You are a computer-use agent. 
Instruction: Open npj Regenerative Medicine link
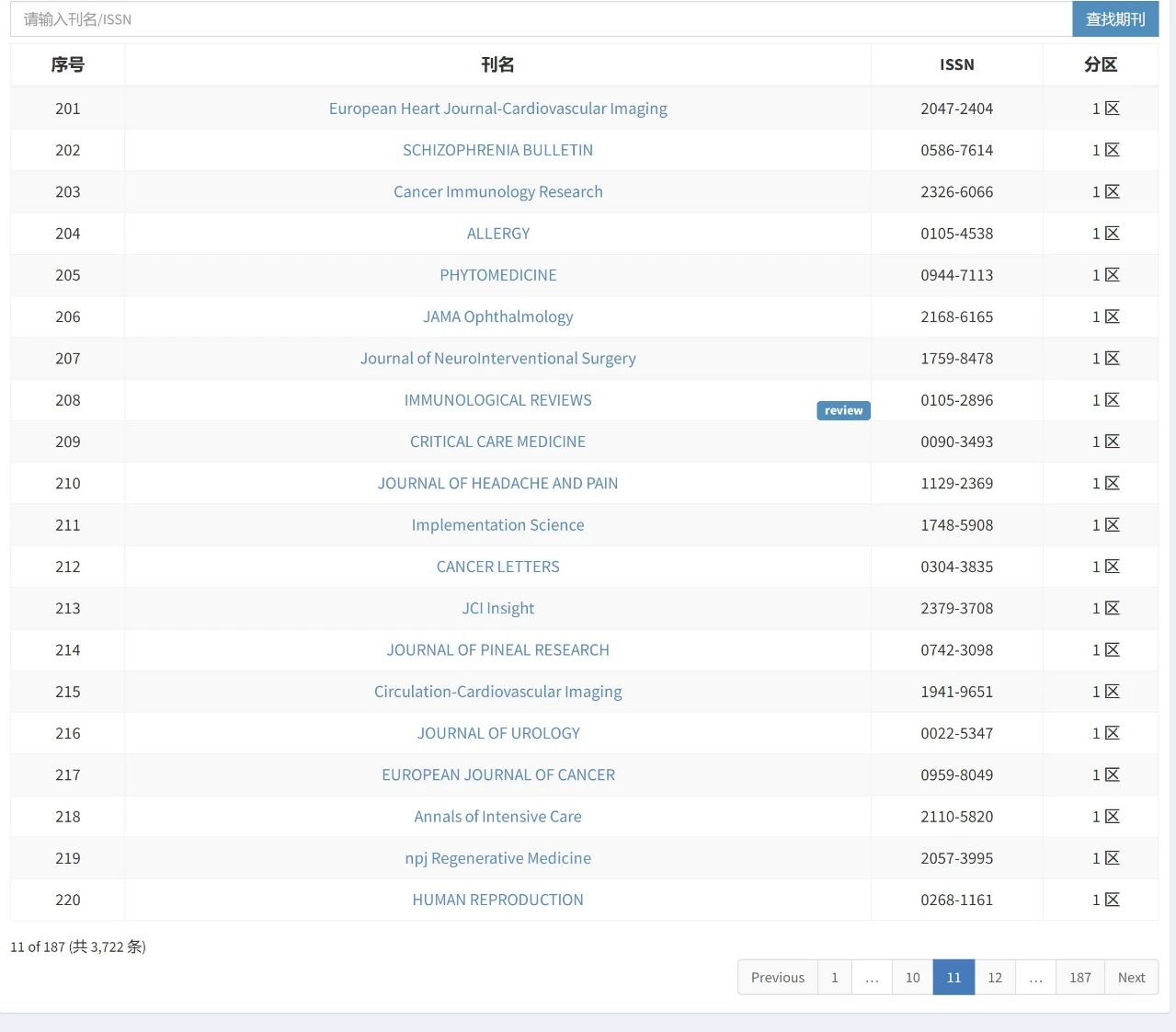pos(497,858)
